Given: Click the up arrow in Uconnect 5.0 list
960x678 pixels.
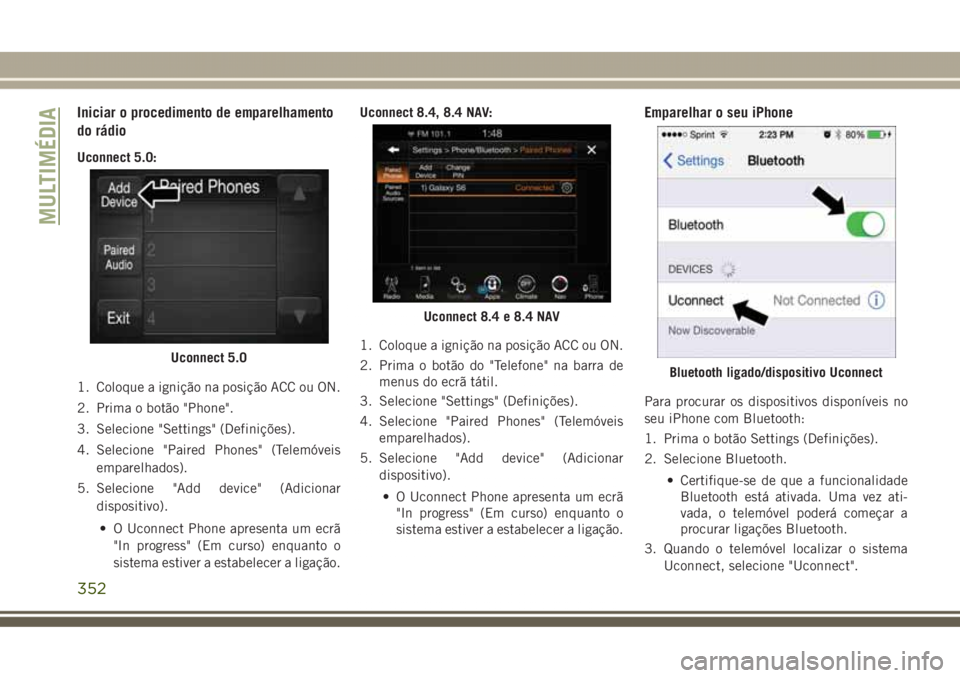Looking at the screenshot, I should point(299,194).
